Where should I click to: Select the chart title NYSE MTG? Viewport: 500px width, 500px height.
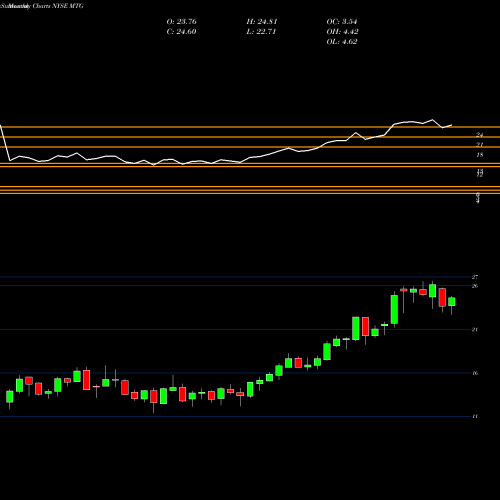click(68, 6)
